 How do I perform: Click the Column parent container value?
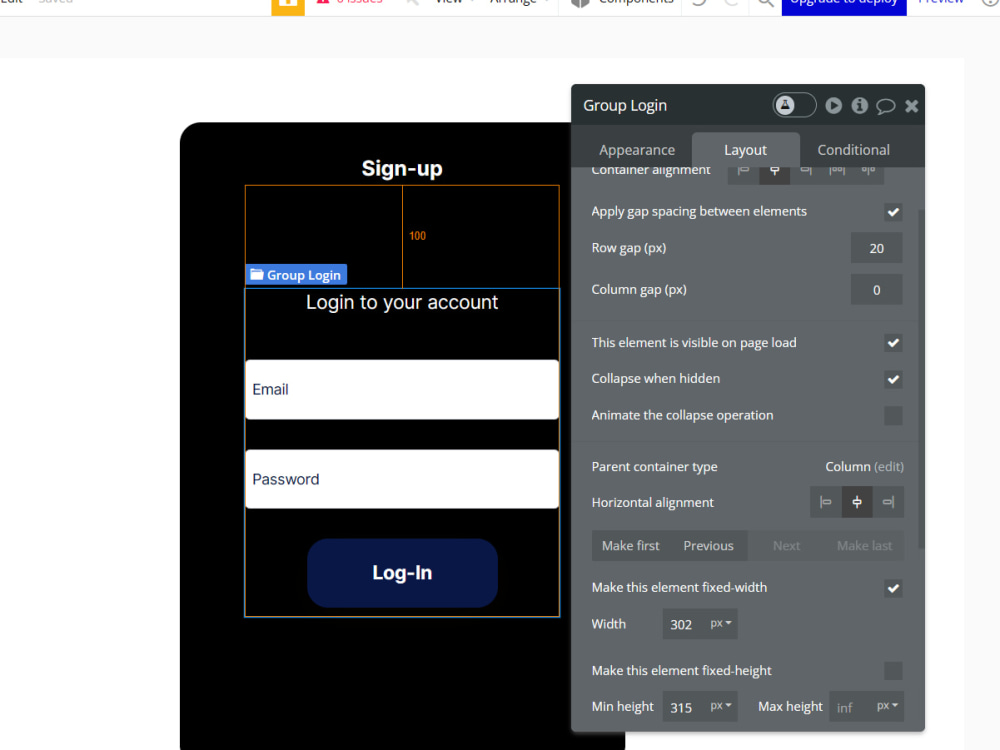point(848,467)
